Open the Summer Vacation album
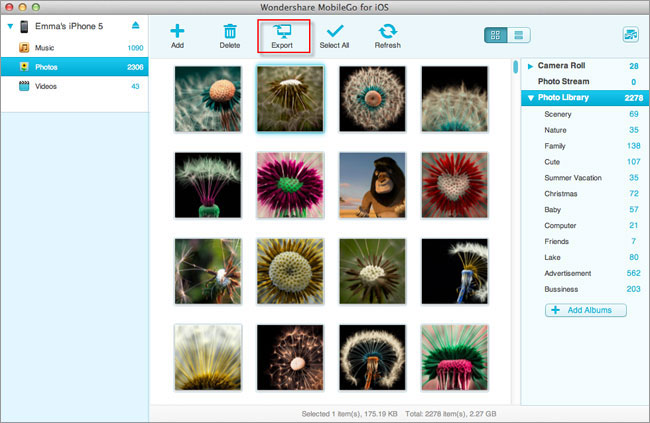The width and height of the screenshot is (650, 423). coord(585,177)
